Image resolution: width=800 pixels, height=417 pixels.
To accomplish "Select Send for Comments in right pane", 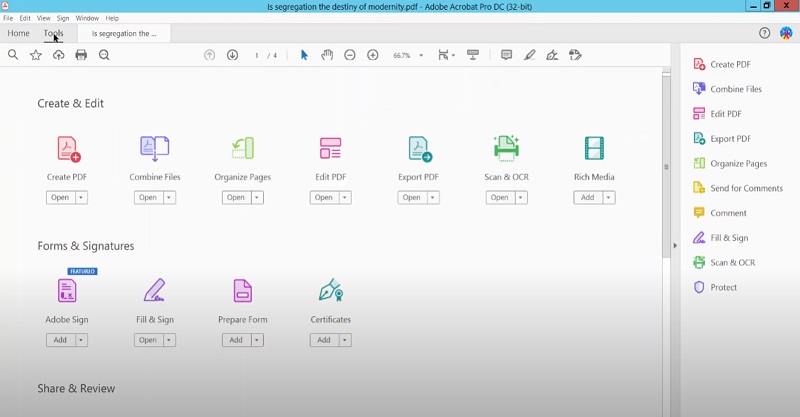I will 738,188.
